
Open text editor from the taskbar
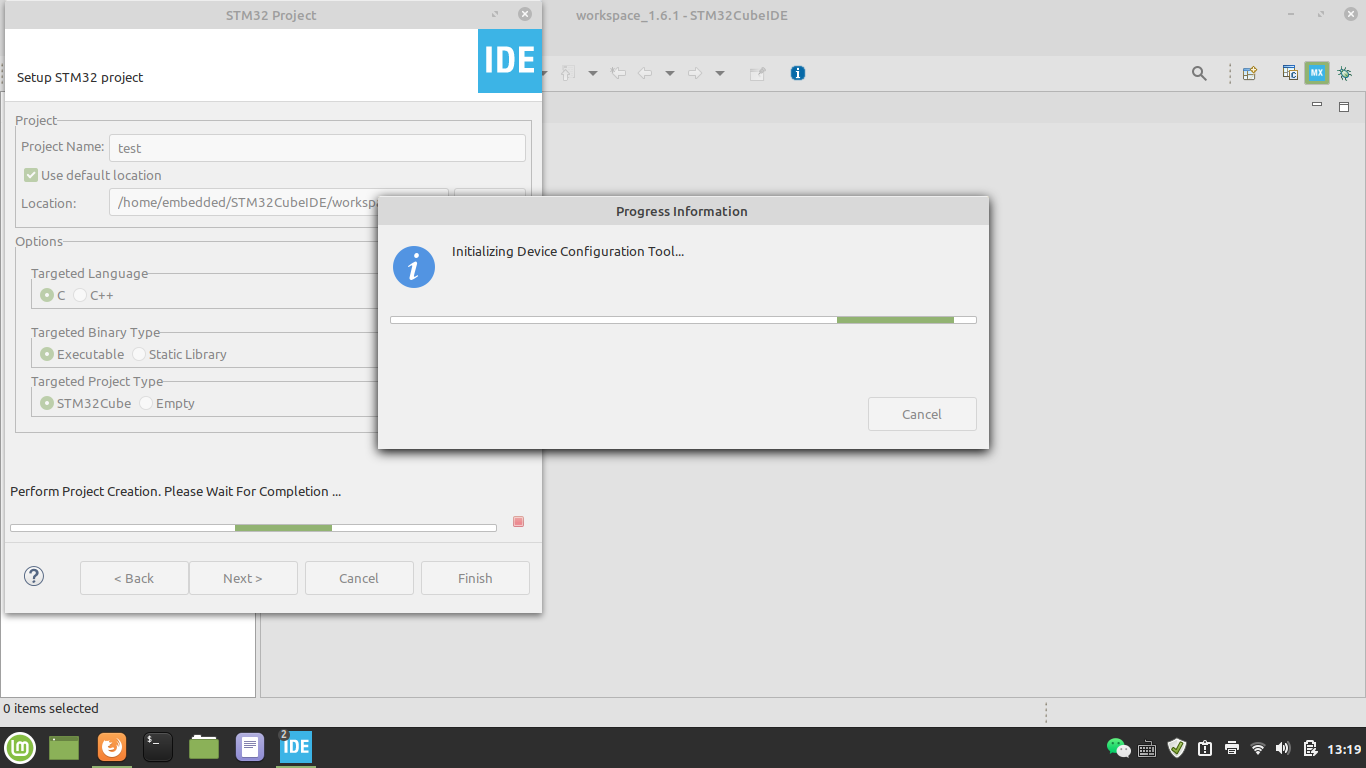pos(250,747)
